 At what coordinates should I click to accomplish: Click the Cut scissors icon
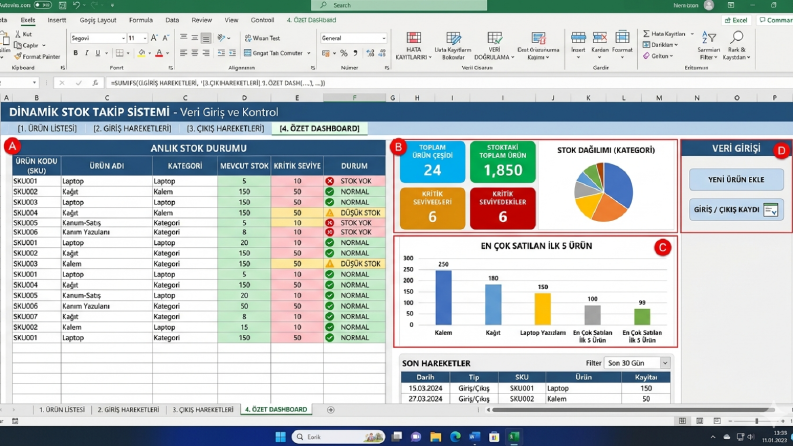[18, 34]
